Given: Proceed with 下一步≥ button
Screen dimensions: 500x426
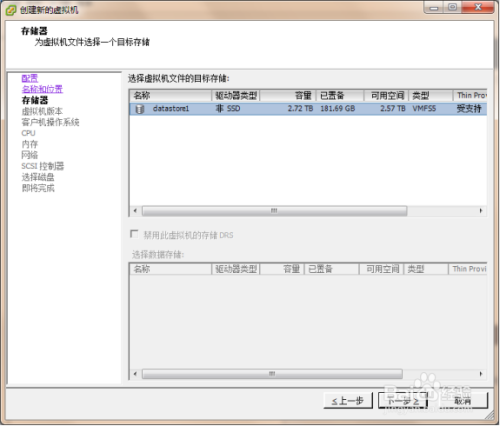Looking at the screenshot, I should coord(403,401).
